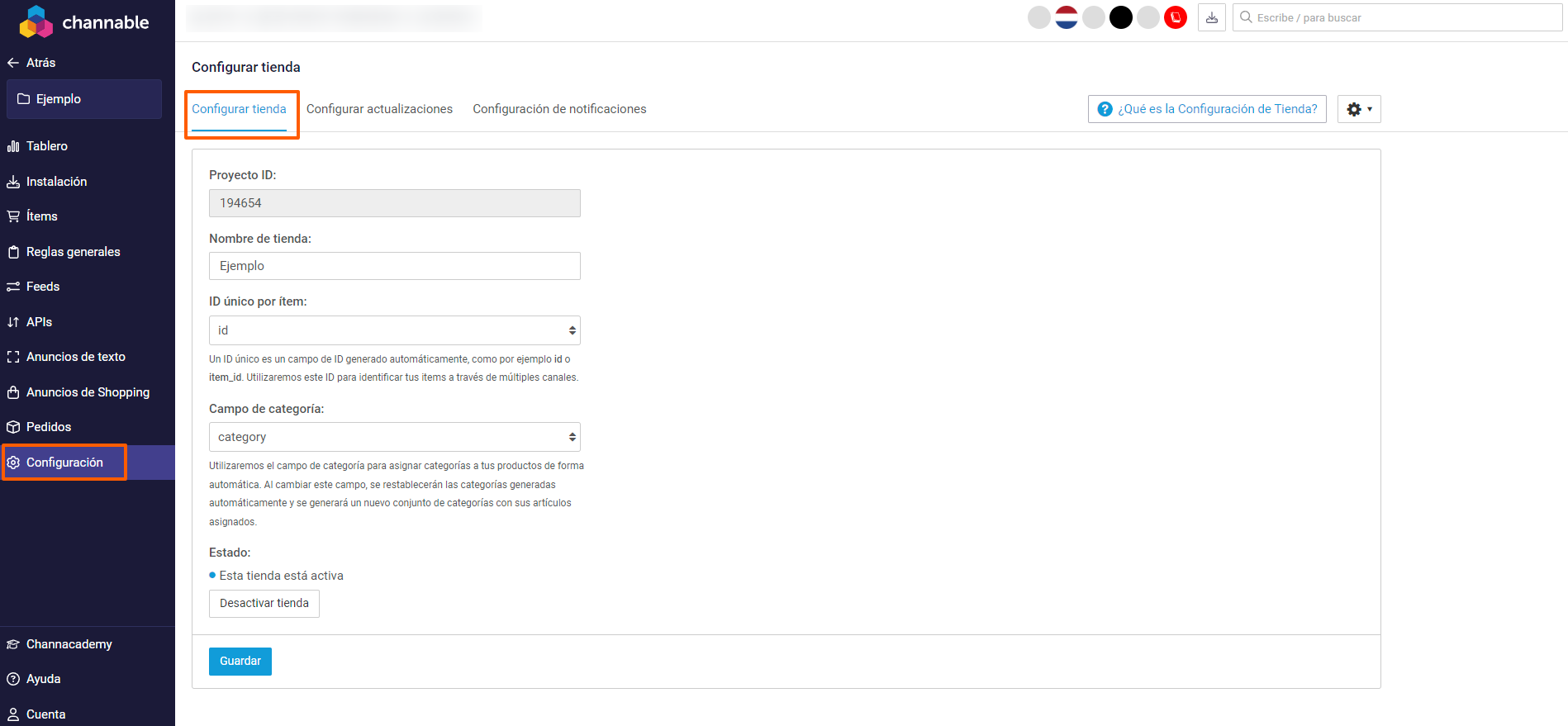Open Tablero from the sidebar
This screenshot has width=1568, height=726.
[x=47, y=146]
